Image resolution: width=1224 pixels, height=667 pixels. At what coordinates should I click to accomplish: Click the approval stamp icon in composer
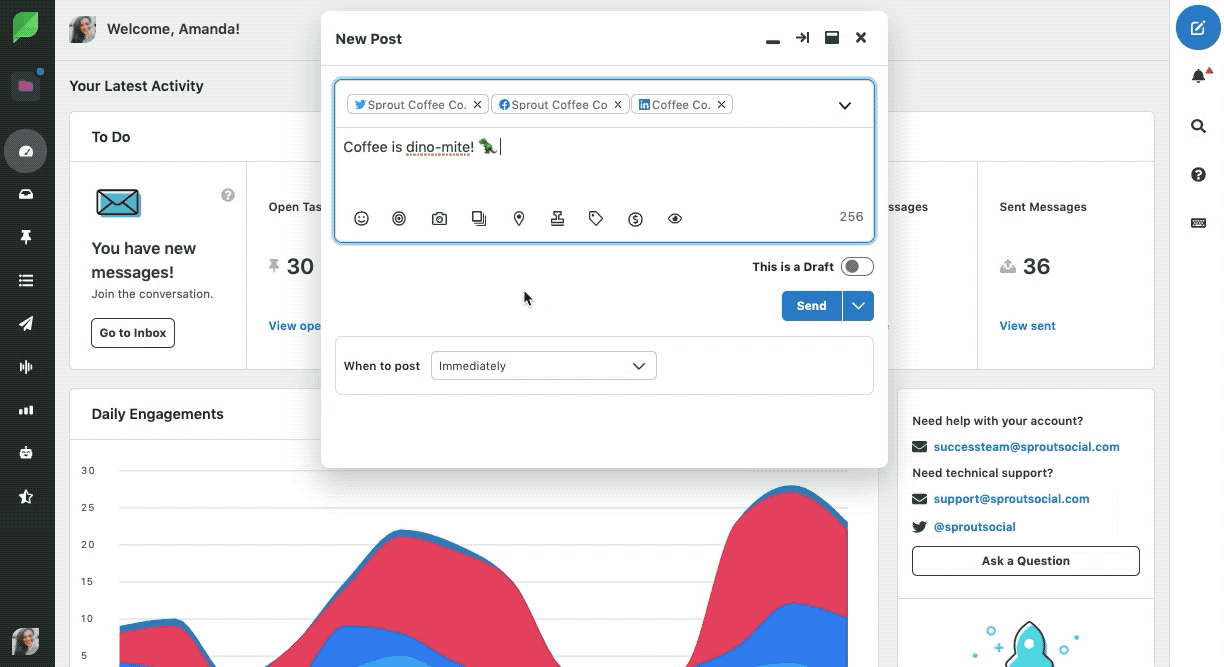click(x=557, y=218)
